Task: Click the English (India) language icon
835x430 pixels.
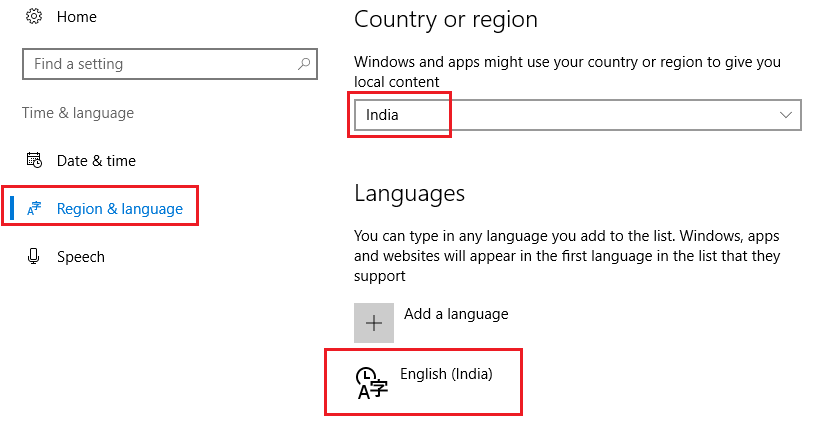Action: click(371, 382)
